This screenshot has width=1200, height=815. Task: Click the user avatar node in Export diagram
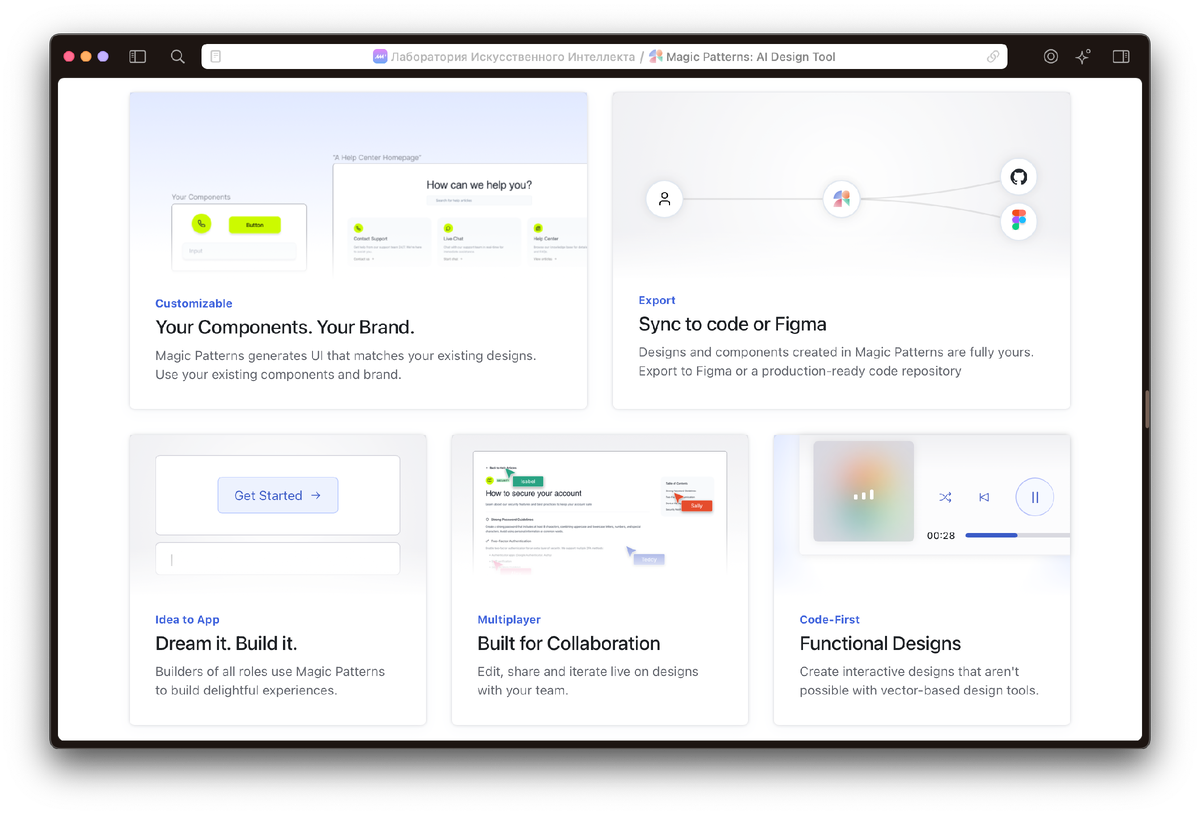click(x=664, y=199)
